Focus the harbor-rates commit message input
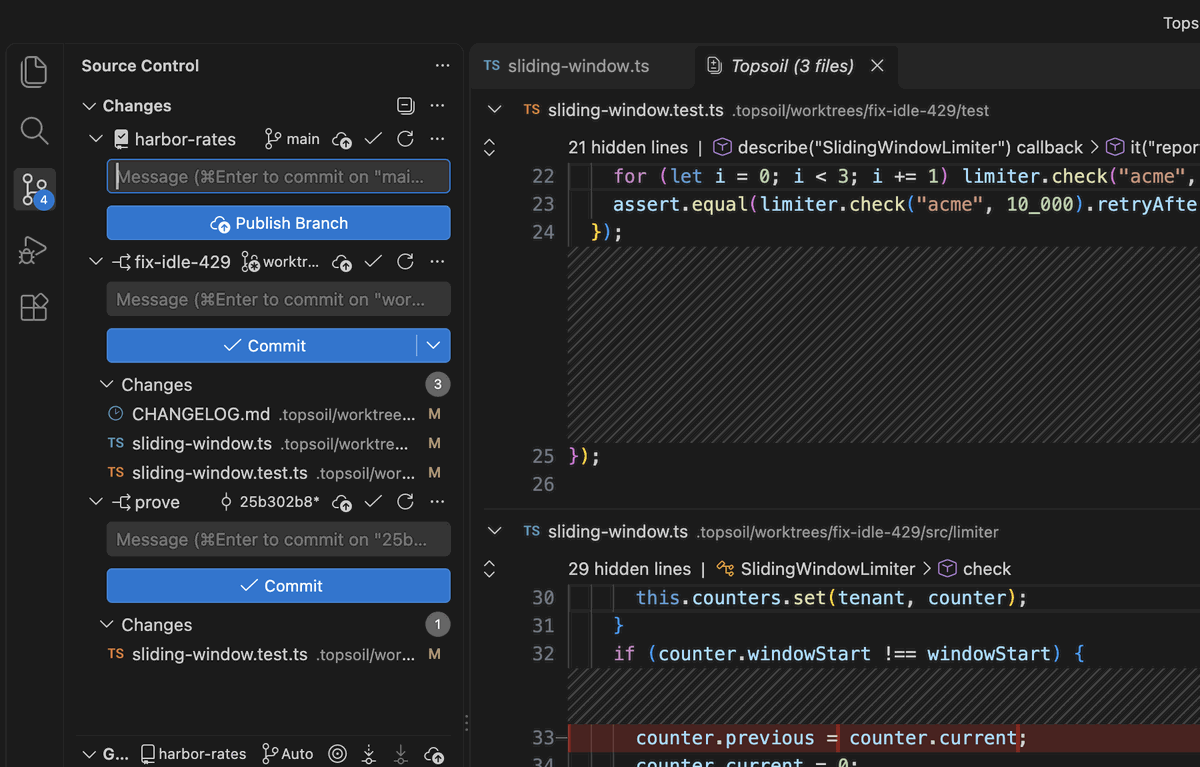Viewport: 1200px width, 767px height. [279, 177]
